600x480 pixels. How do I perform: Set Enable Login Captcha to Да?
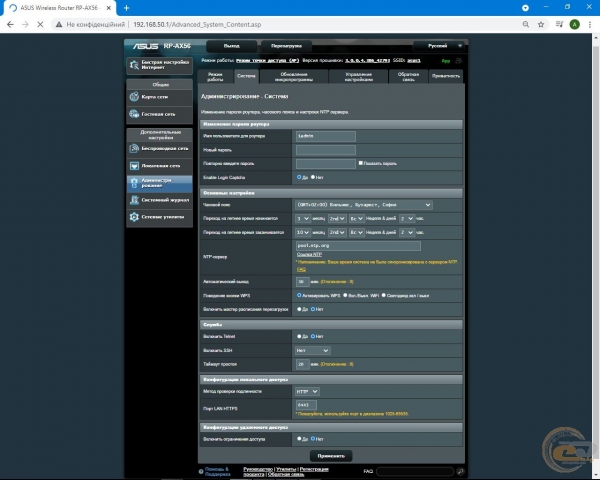point(299,177)
